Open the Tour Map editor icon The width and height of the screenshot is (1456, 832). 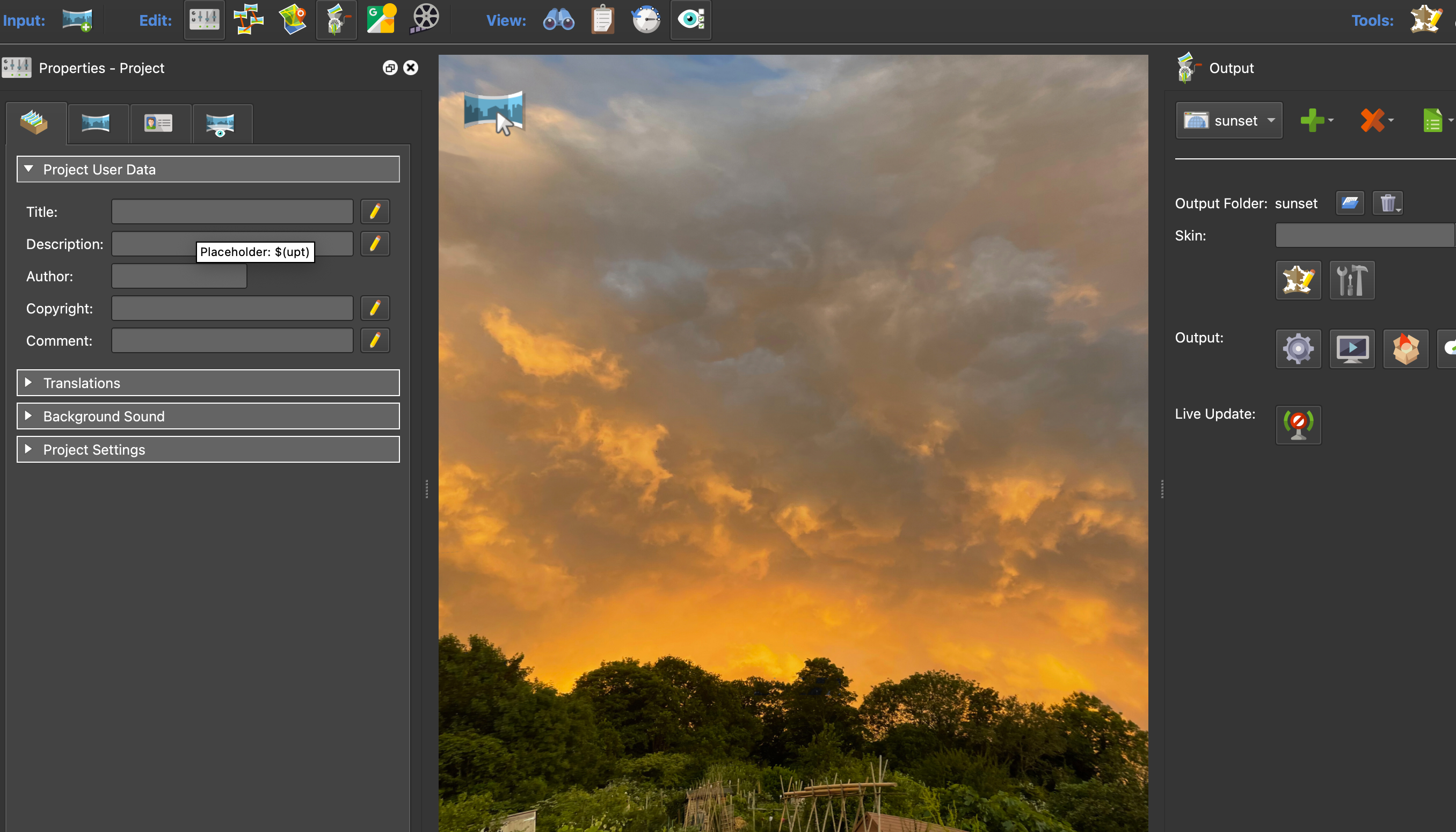[x=248, y=20]
